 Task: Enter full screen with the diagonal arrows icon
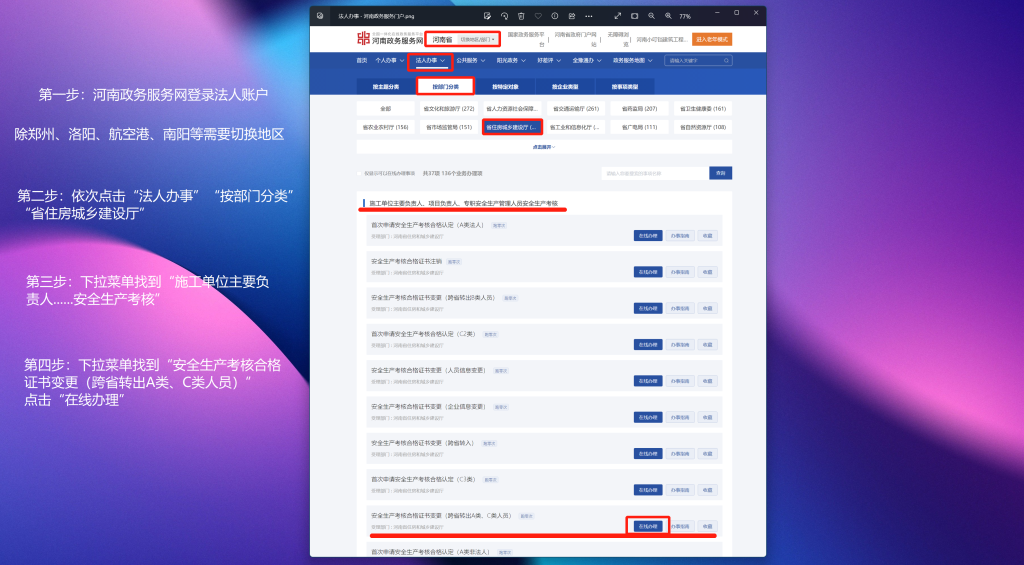tap(618, 16)
